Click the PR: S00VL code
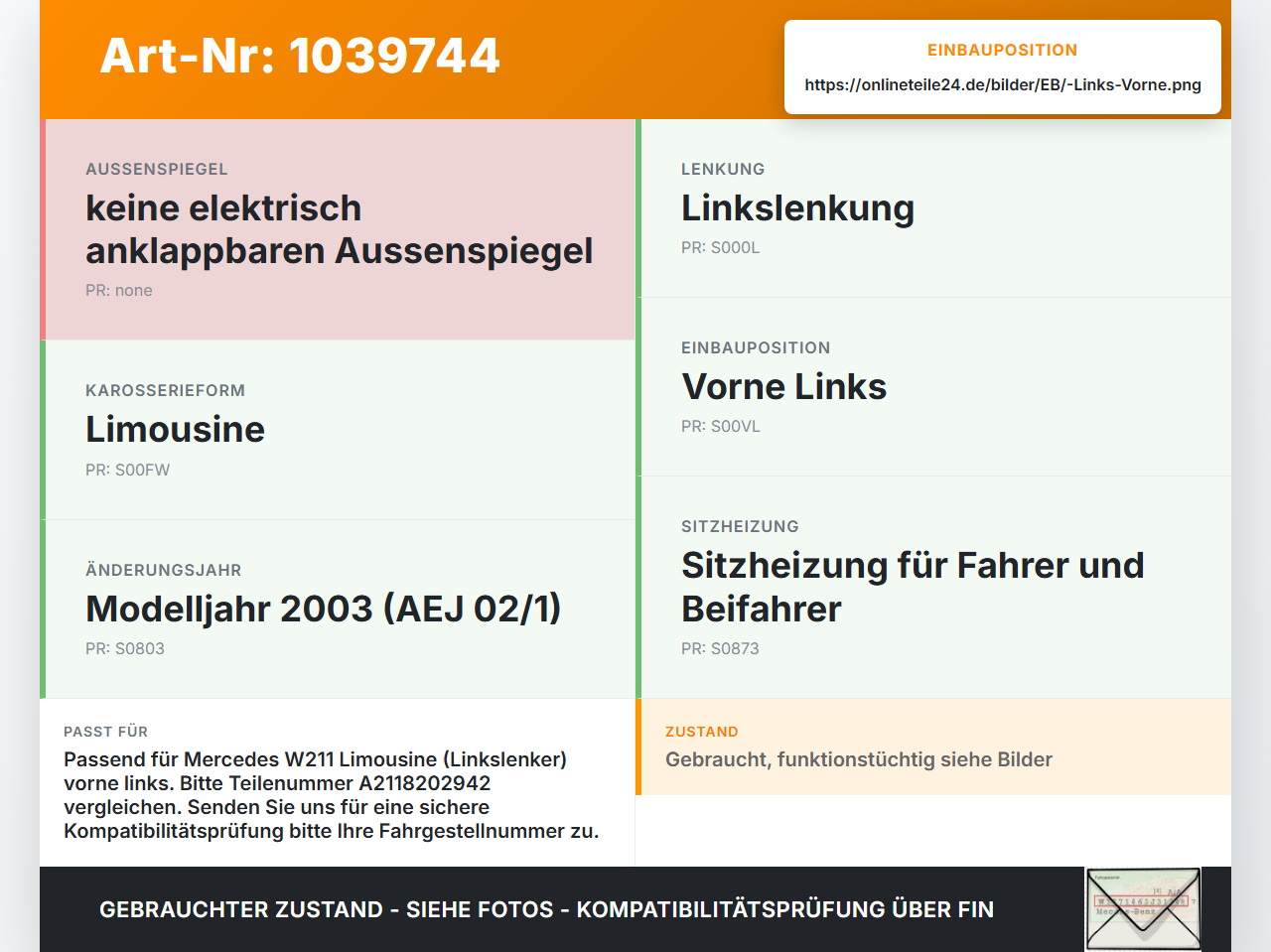 [721, 427]
